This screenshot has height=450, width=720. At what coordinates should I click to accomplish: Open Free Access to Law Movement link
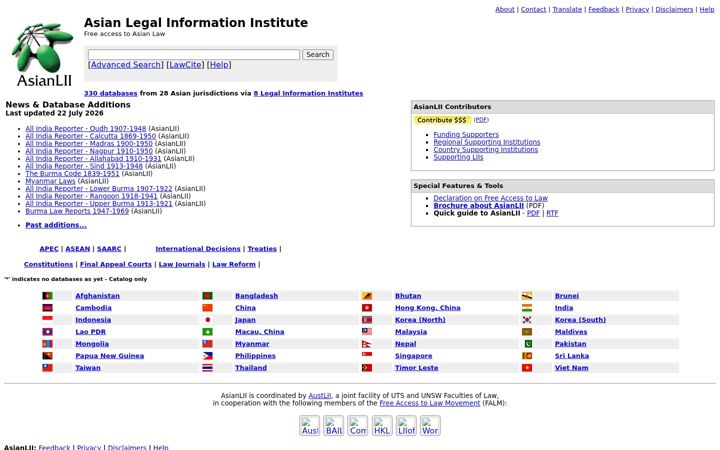[x=430, y=403]
